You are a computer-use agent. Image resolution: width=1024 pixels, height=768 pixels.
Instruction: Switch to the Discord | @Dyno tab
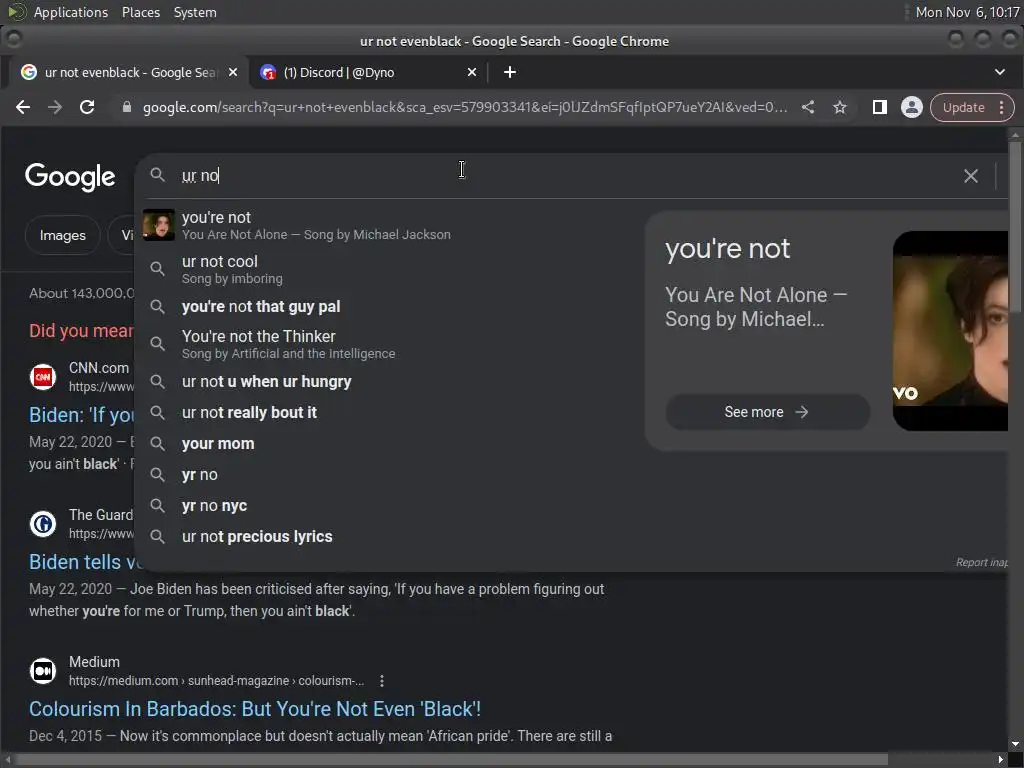(x=369, y=72)
